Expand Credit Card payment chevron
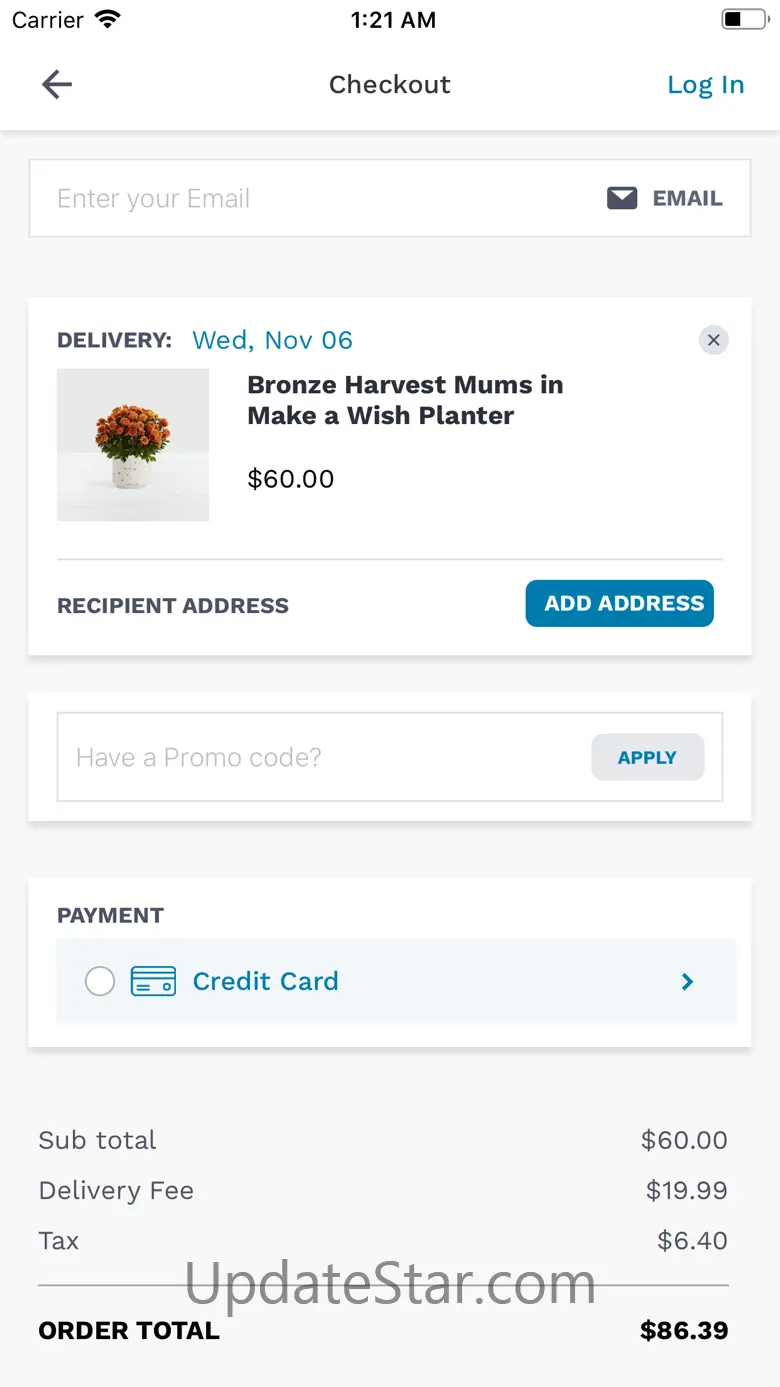The height and width of the screenshot is (1387, 780). (687, 981)
